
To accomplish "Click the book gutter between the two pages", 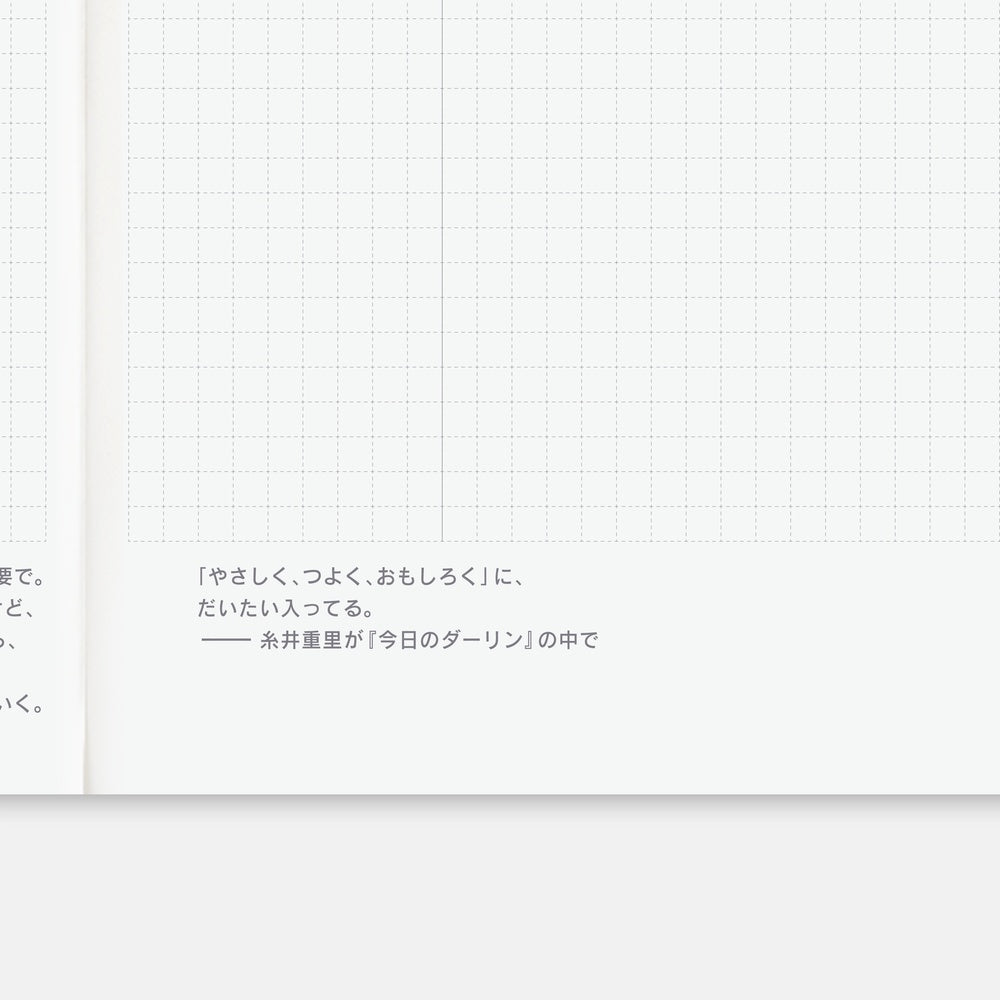I will coord(85,400).
